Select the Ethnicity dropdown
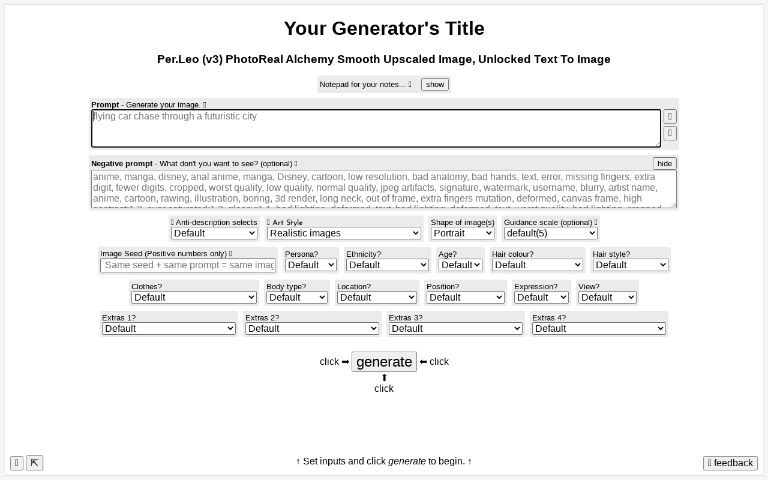This screenshot has width=768, height=480. 387,265
